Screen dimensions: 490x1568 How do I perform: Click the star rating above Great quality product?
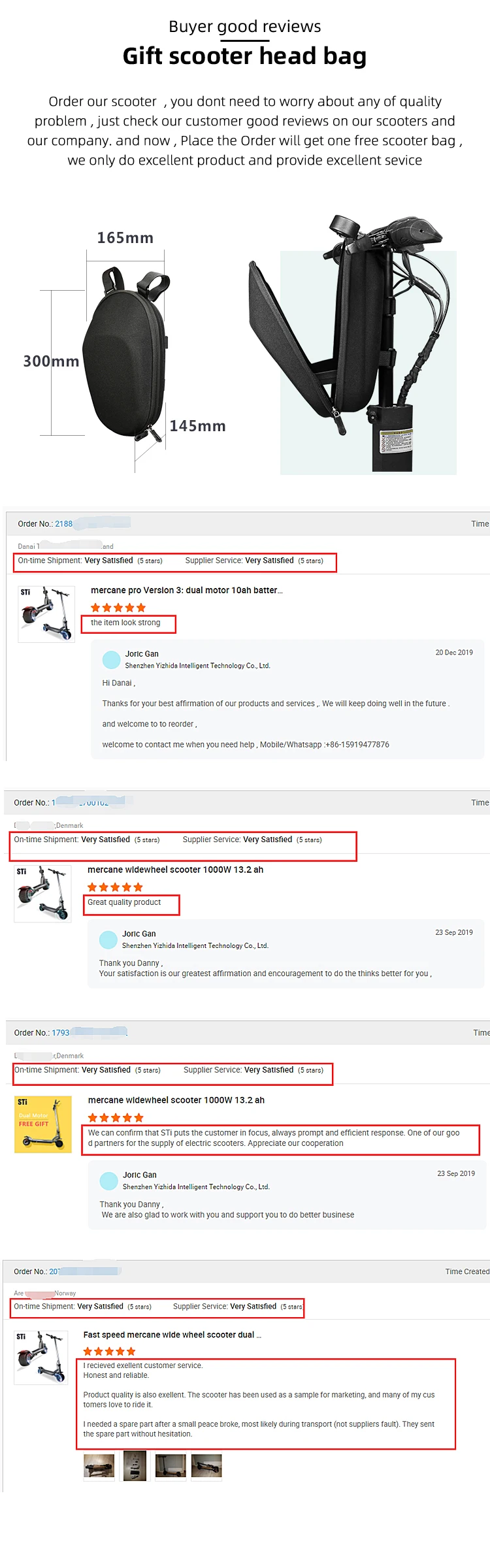point(115,887)
